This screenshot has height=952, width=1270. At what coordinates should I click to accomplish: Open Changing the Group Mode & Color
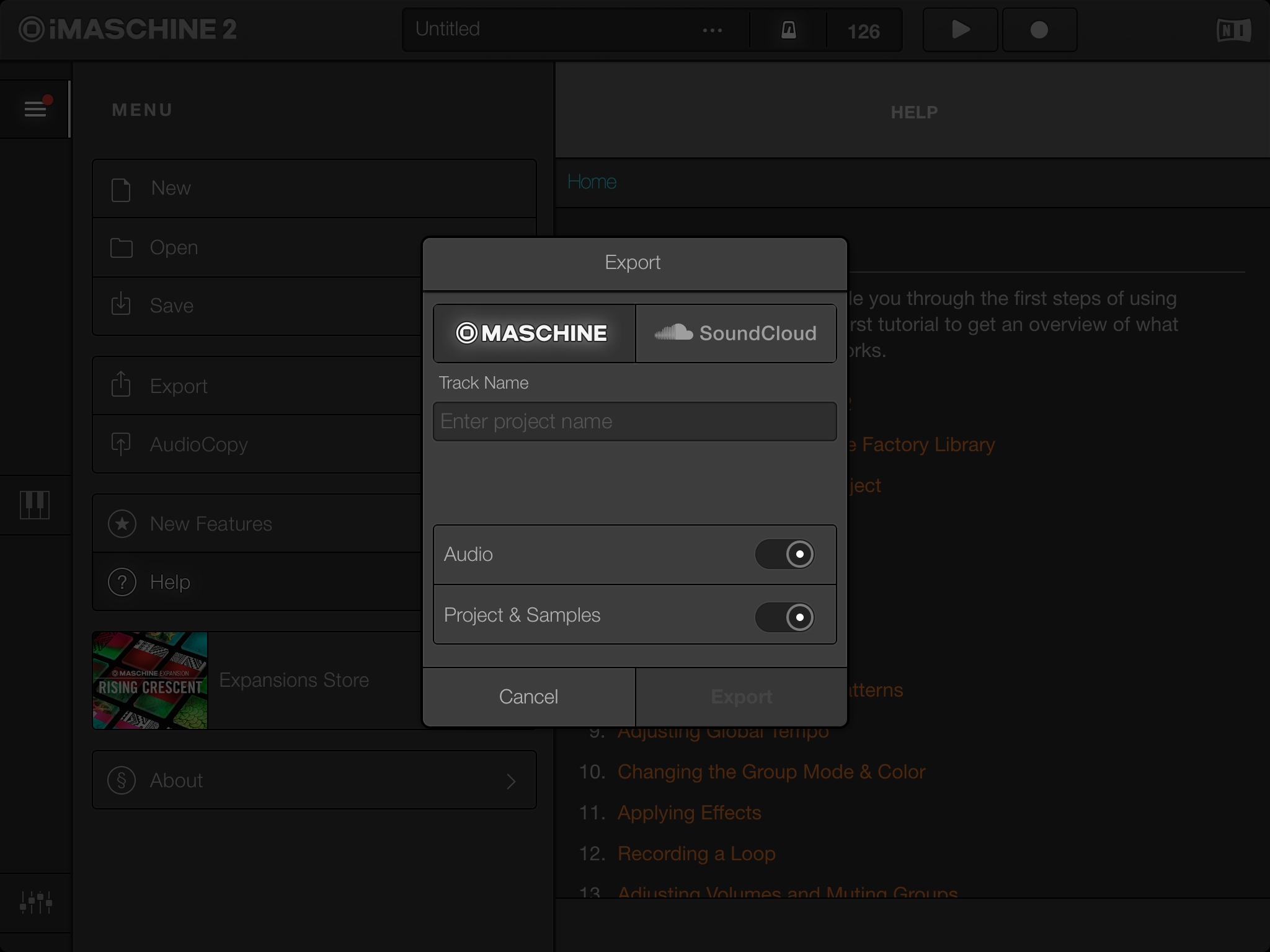point(771,772)
